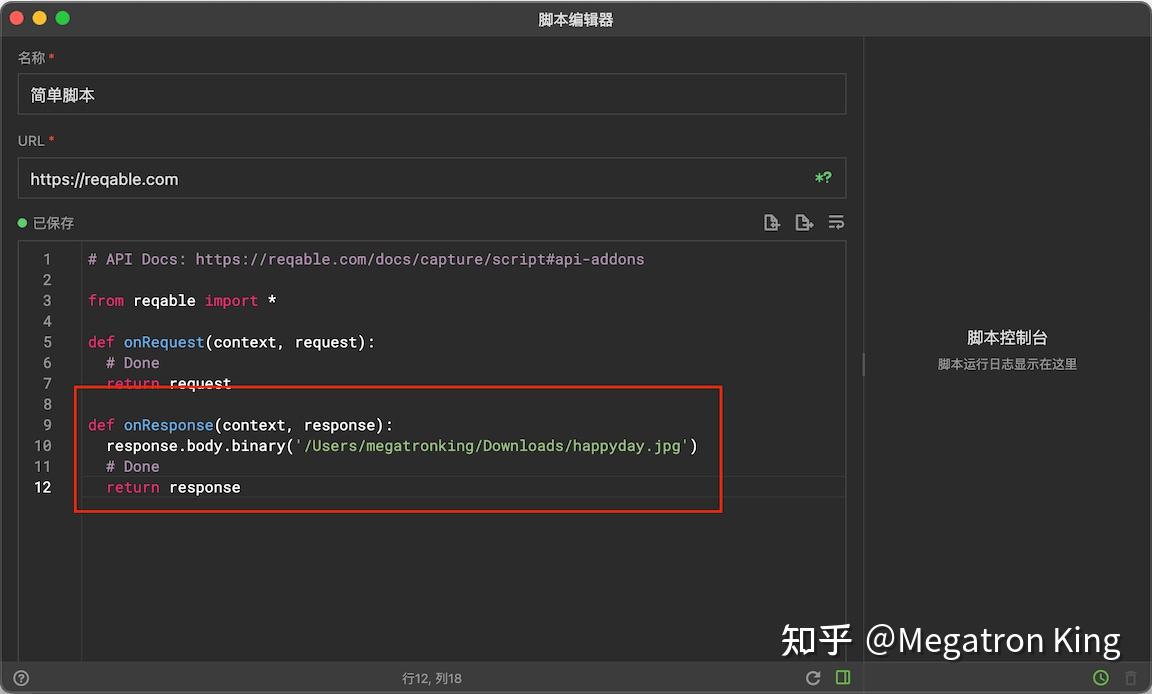The image size is (1152, 694).
Task: Click the 脚本编辑器 title bar
Action: click(x=575, y=18)
